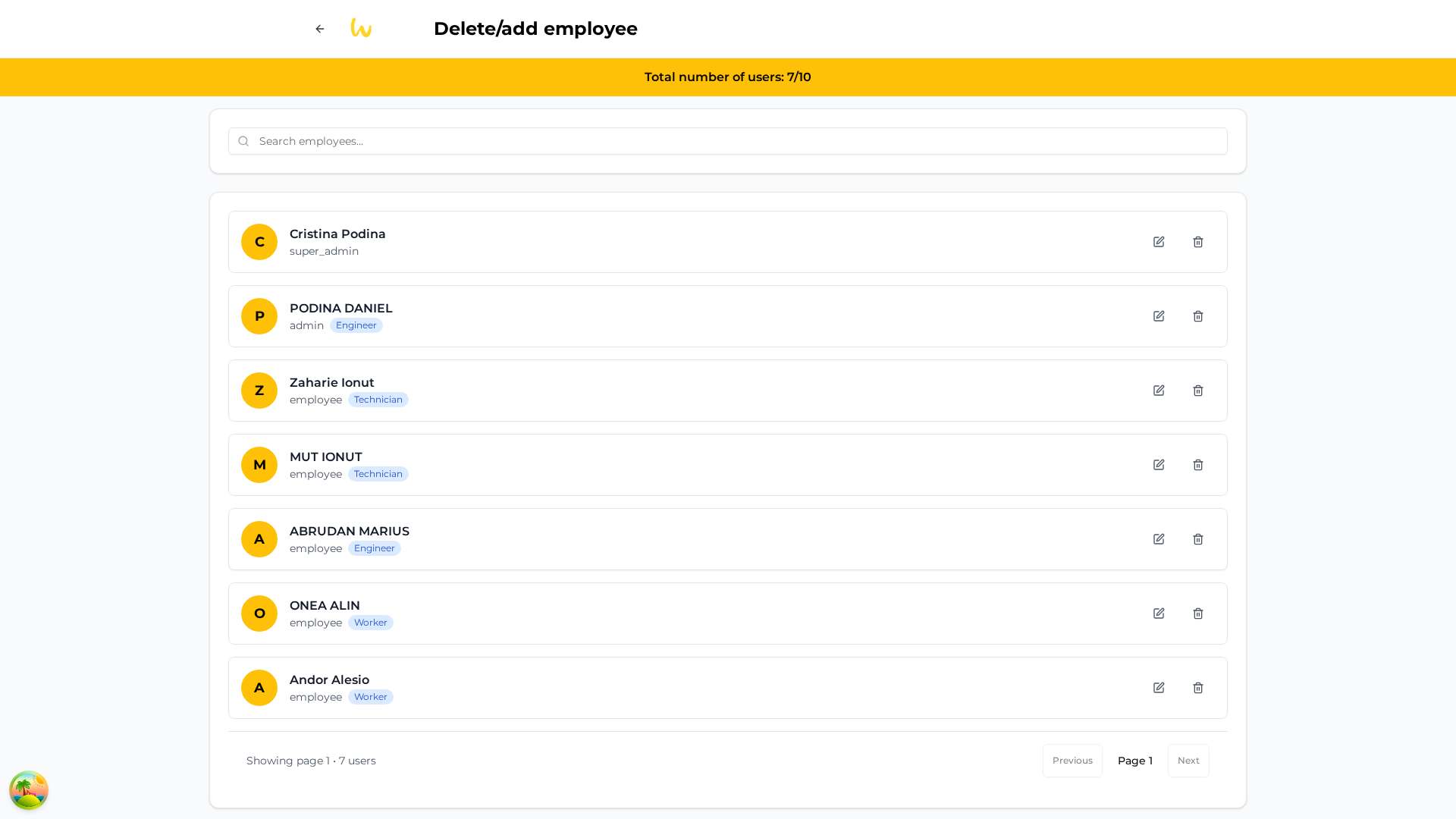The image size is (1456, 819).
Task: Go back with the arrow icon
Action: [x=320, y=29]
